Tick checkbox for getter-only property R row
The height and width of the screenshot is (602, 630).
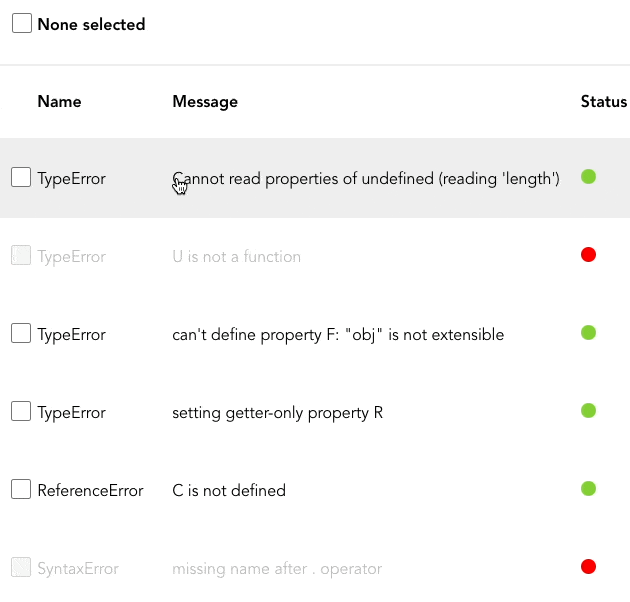coord(21,412)
